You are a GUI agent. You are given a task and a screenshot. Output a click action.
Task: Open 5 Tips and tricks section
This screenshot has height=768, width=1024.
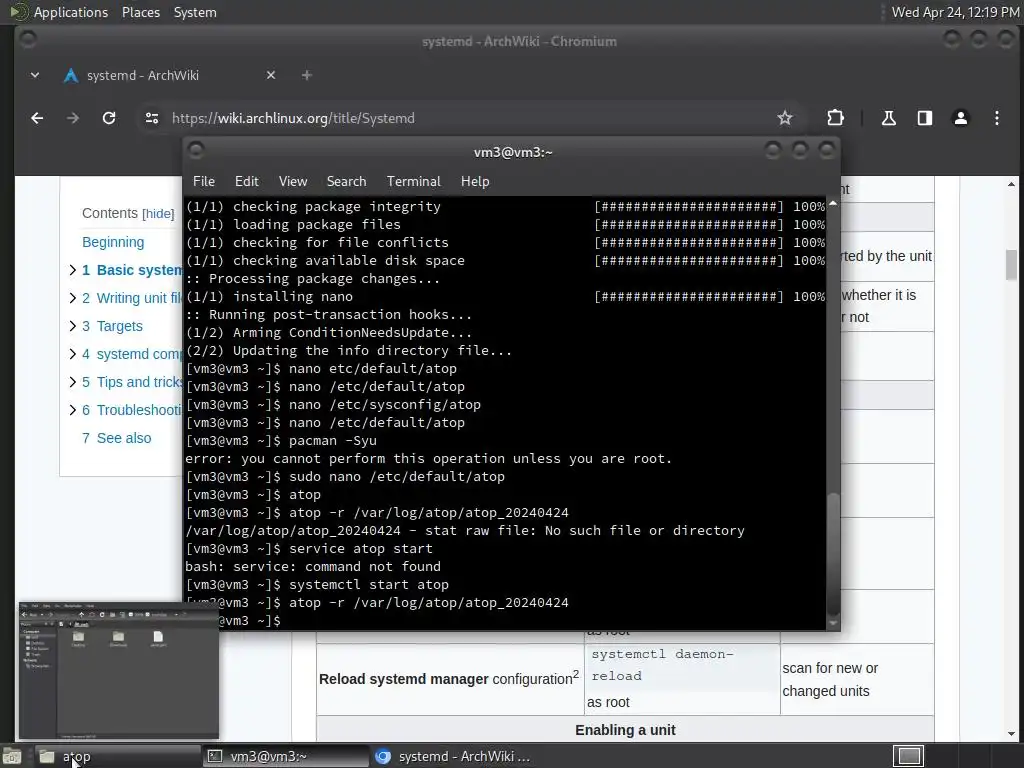point(132,382)
